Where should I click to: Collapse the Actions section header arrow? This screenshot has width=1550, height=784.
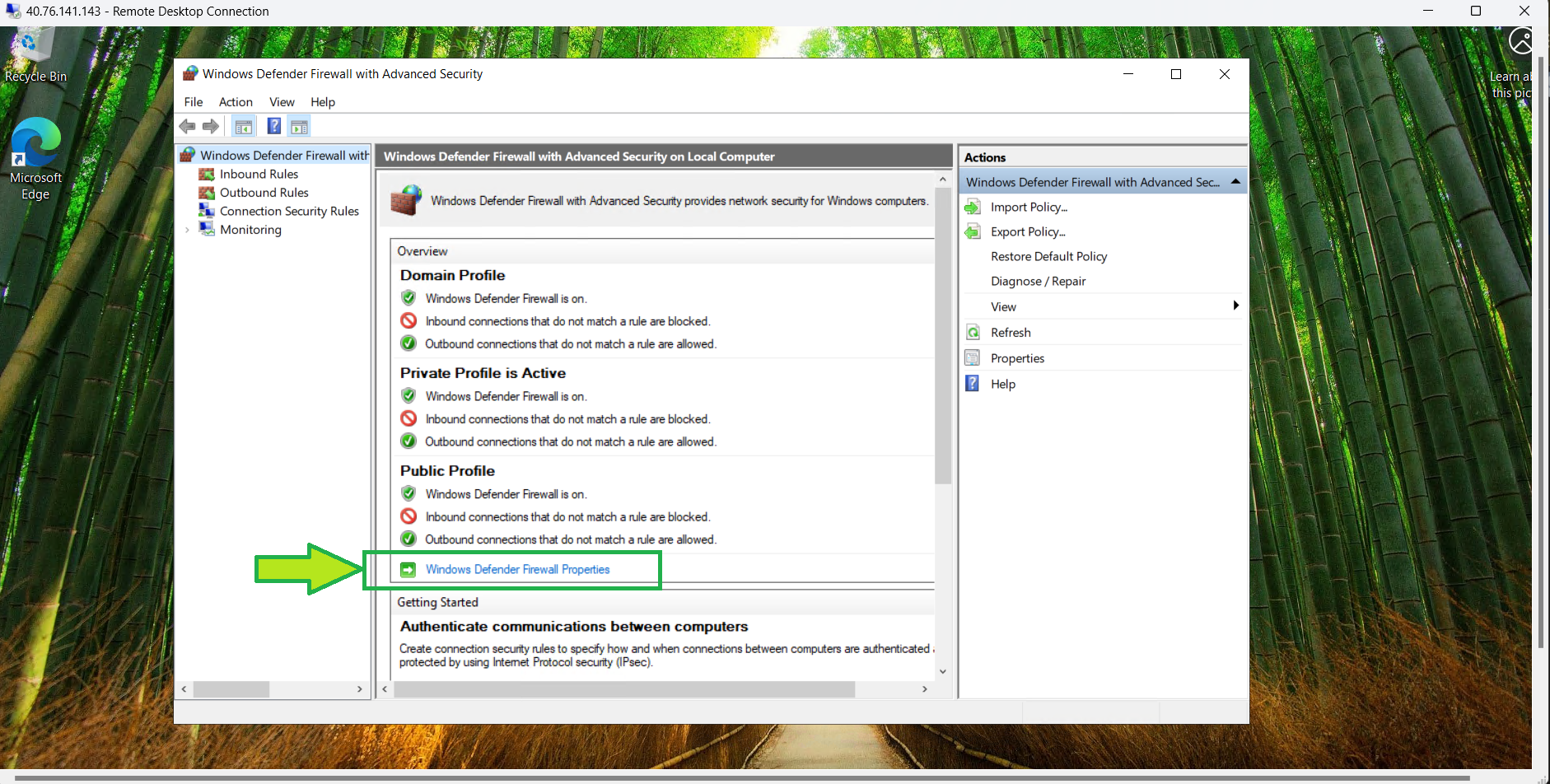point(1235,181)
